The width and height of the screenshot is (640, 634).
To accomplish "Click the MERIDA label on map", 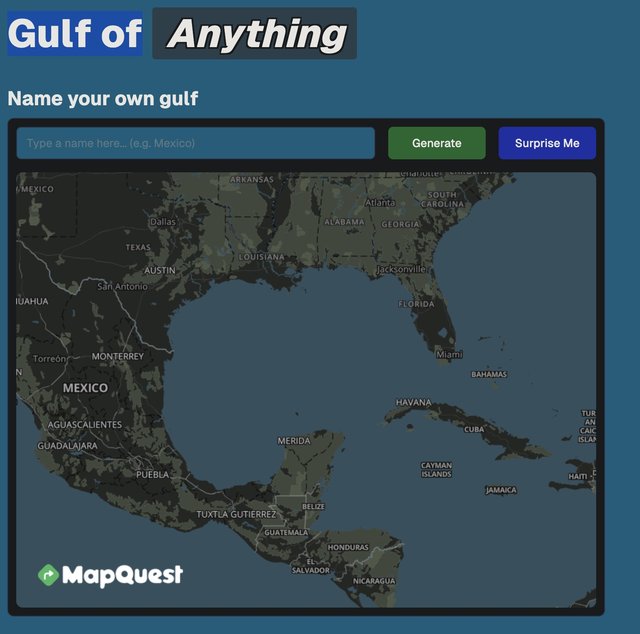I will pos(294,440).
